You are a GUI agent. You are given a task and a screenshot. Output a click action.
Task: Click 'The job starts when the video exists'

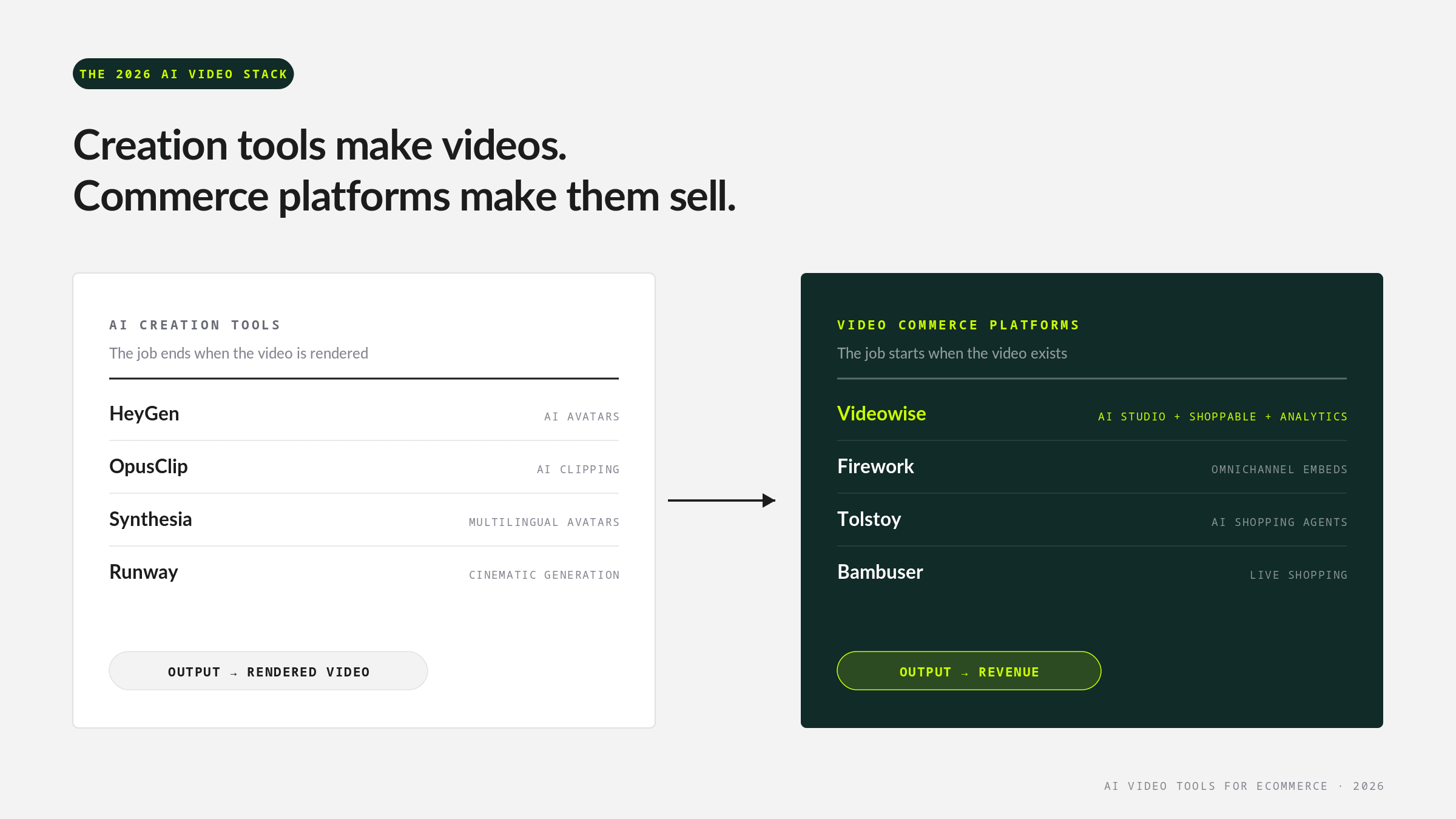click(x=952, y=353)
